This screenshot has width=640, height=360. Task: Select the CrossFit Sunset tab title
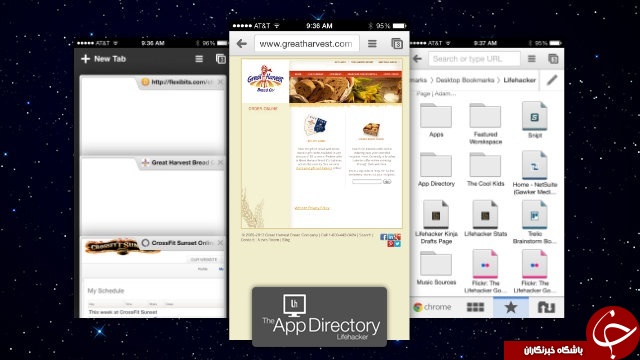pyautogui.click(x=182, y=243)
